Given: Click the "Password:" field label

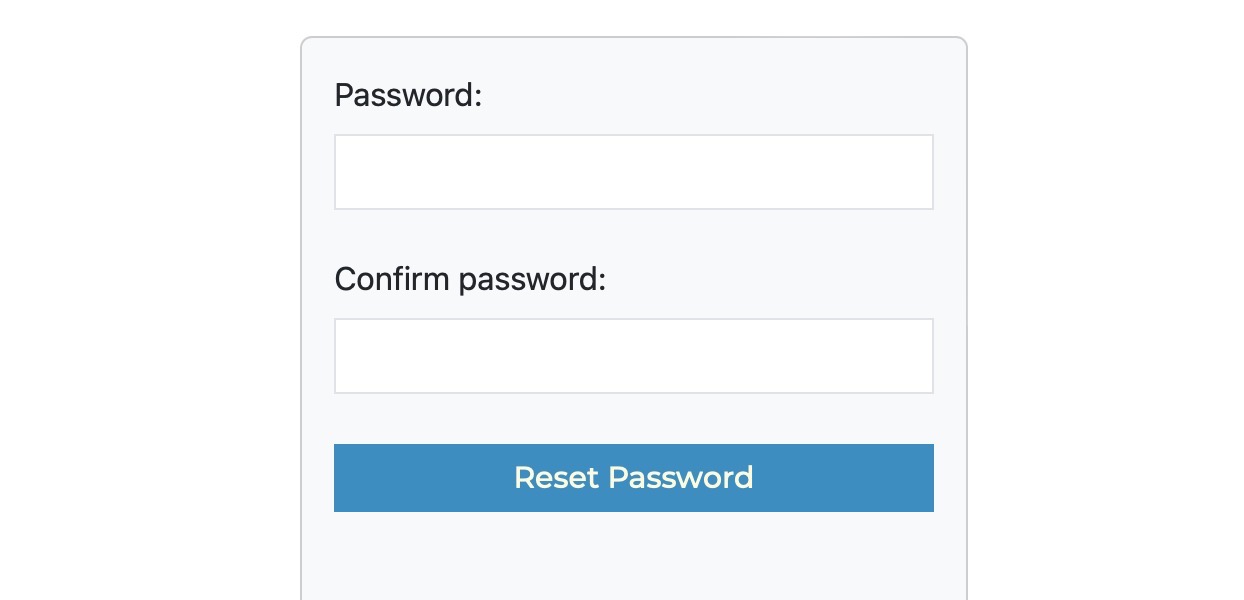Looking at the screenshot, I should tap(408, 96).
